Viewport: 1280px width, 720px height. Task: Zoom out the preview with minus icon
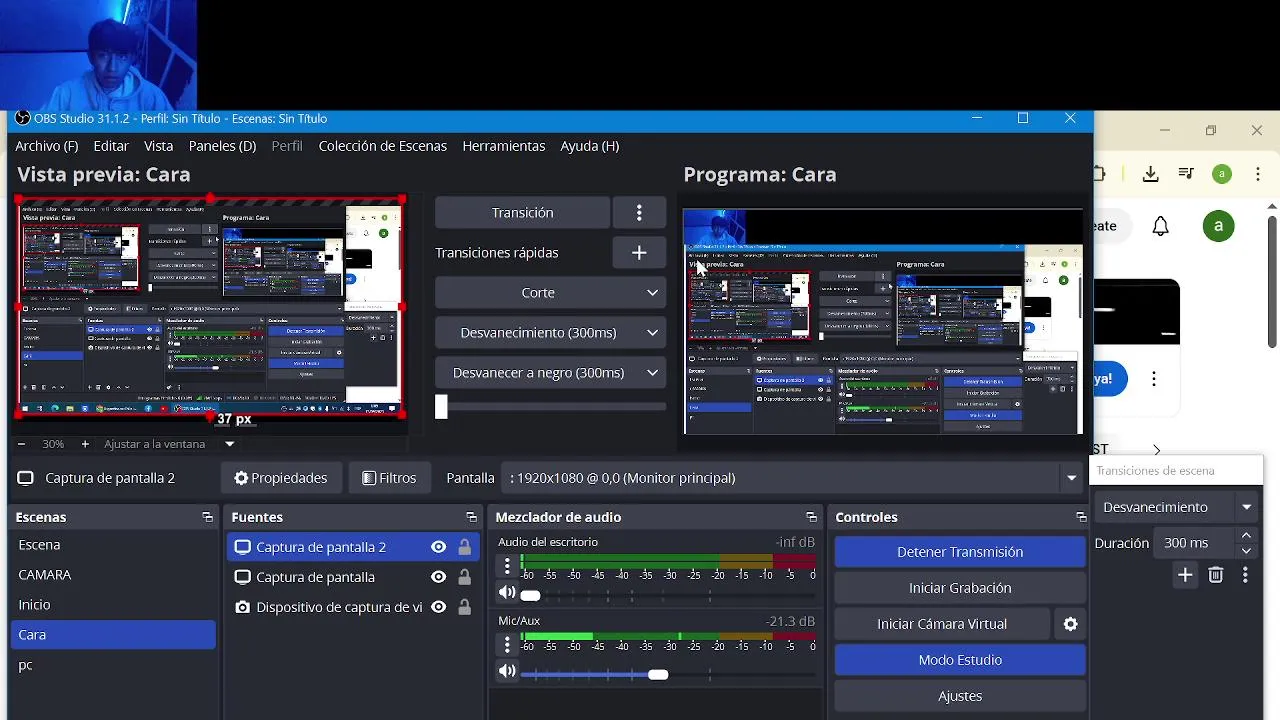[21, 444]
